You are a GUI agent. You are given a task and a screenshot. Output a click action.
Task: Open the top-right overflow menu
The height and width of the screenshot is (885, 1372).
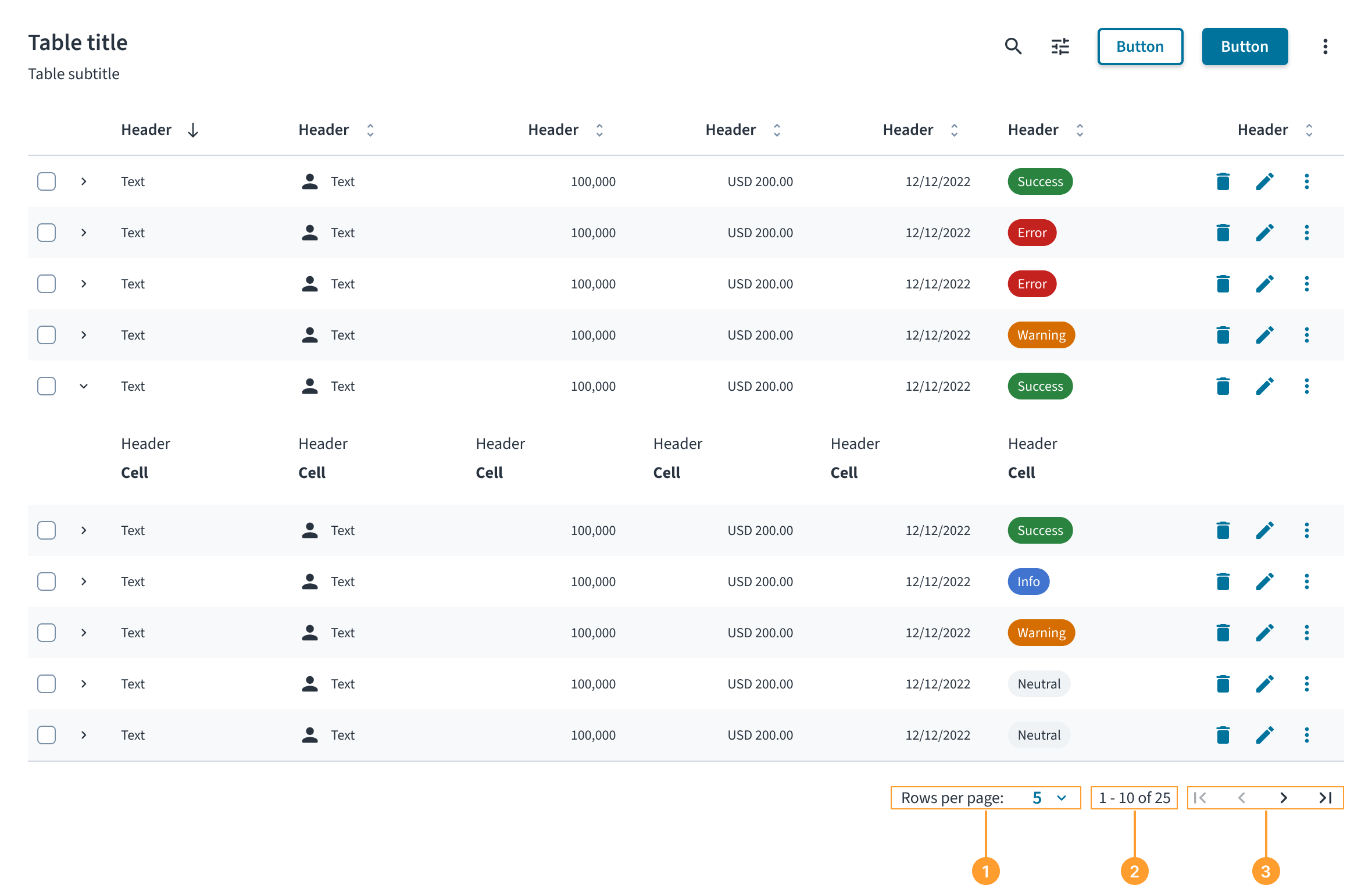[1325, 46]
